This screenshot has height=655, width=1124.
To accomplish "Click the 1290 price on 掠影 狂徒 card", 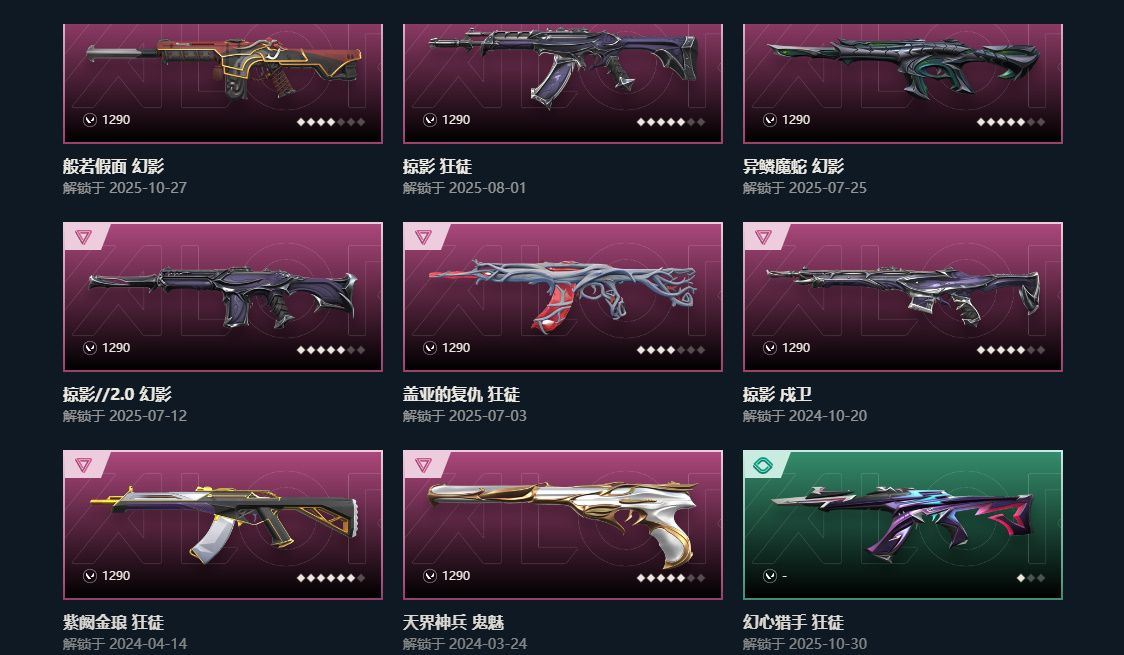I will pyautogui.click(x=456, y=120).
